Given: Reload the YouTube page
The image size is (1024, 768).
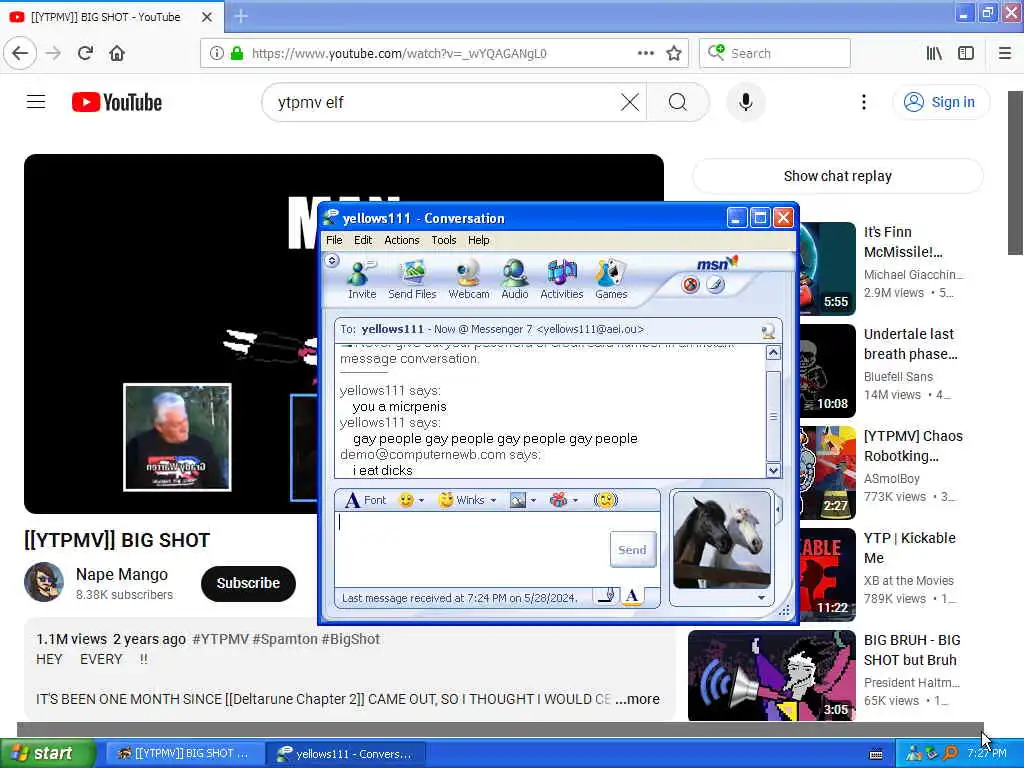Looking at the screenshot, I should tap(85, 53).
